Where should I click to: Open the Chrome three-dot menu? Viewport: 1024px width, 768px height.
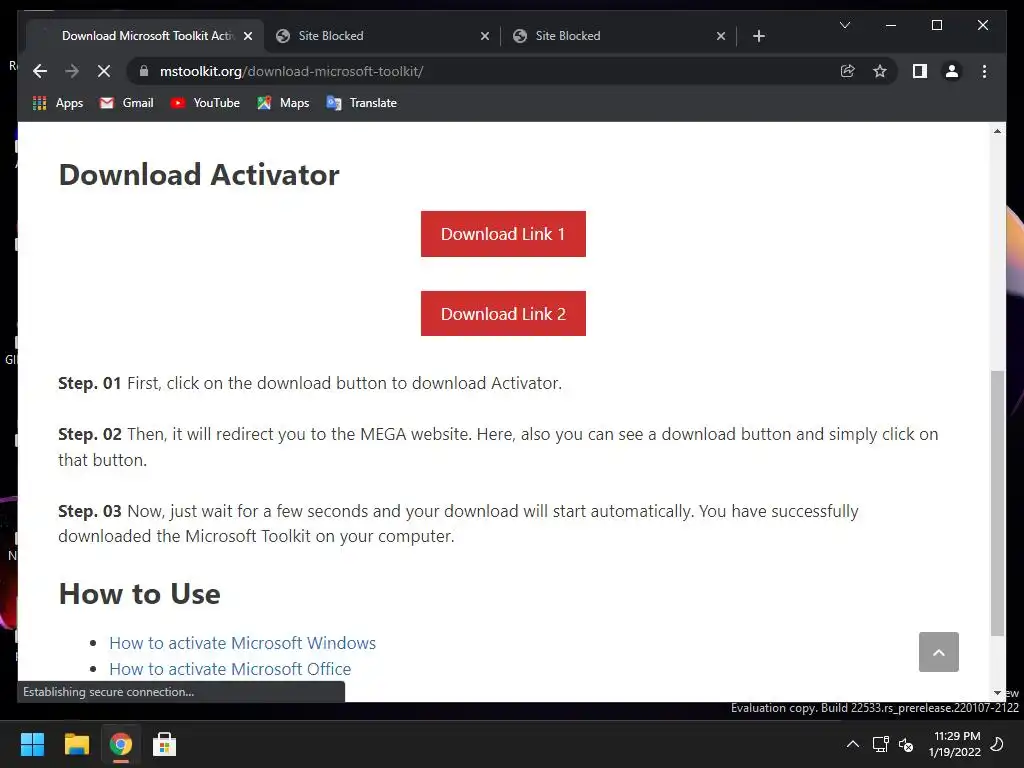click(x=984, y=71)
